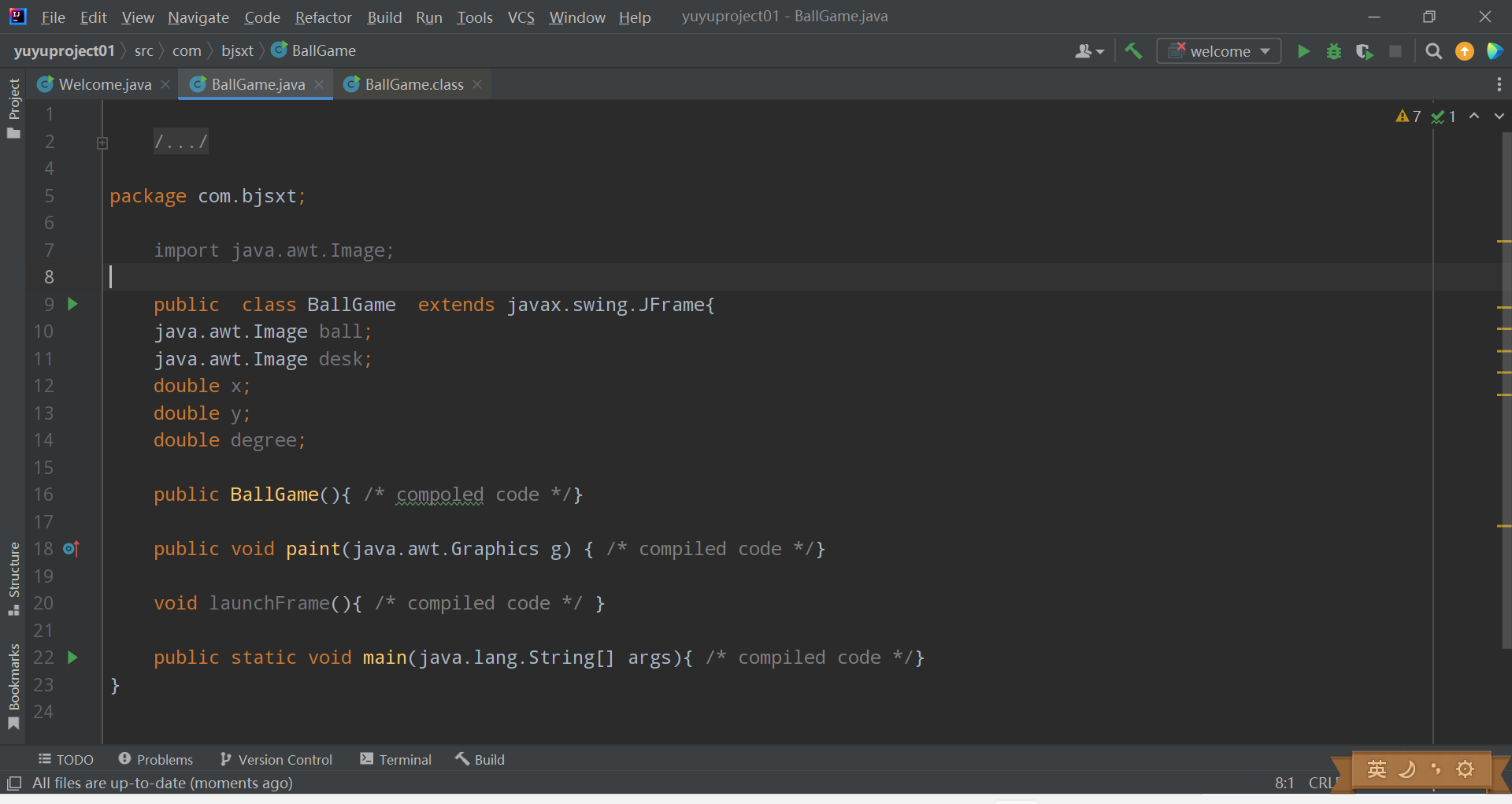Click the yellow warning stripe marker near line 7

click(1503, 241)
